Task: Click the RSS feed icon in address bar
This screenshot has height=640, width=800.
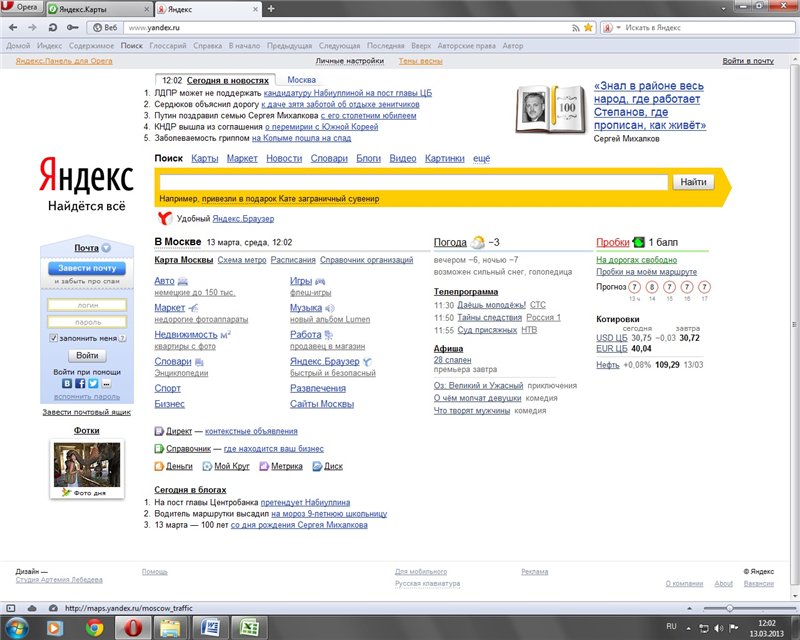Action: coord(576,28)
